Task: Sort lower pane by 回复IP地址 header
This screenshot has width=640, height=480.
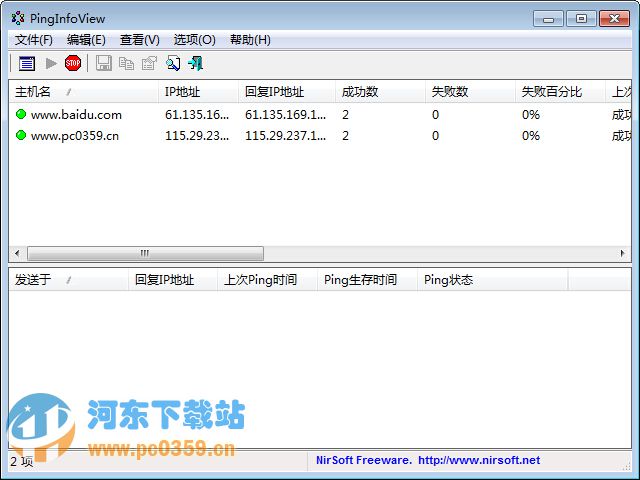Action: (x=173, y=280)
